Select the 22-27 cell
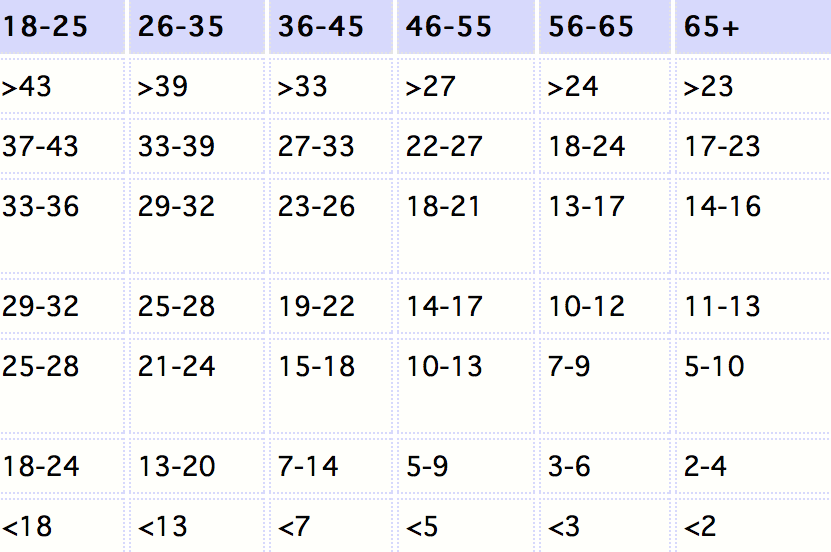831x552 pixels. (466, 146)
